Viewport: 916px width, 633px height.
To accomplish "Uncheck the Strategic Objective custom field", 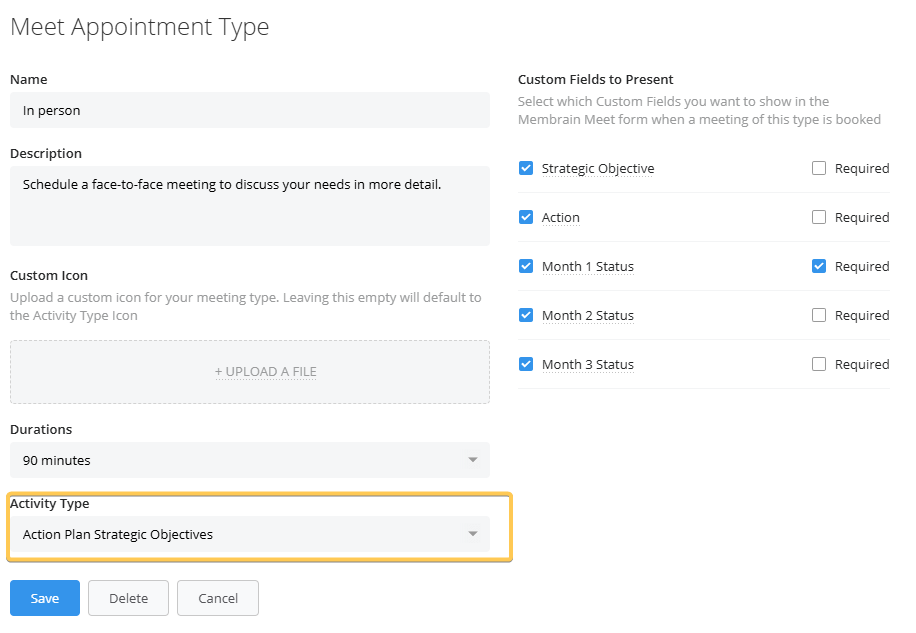I will (x=526, y=168).
